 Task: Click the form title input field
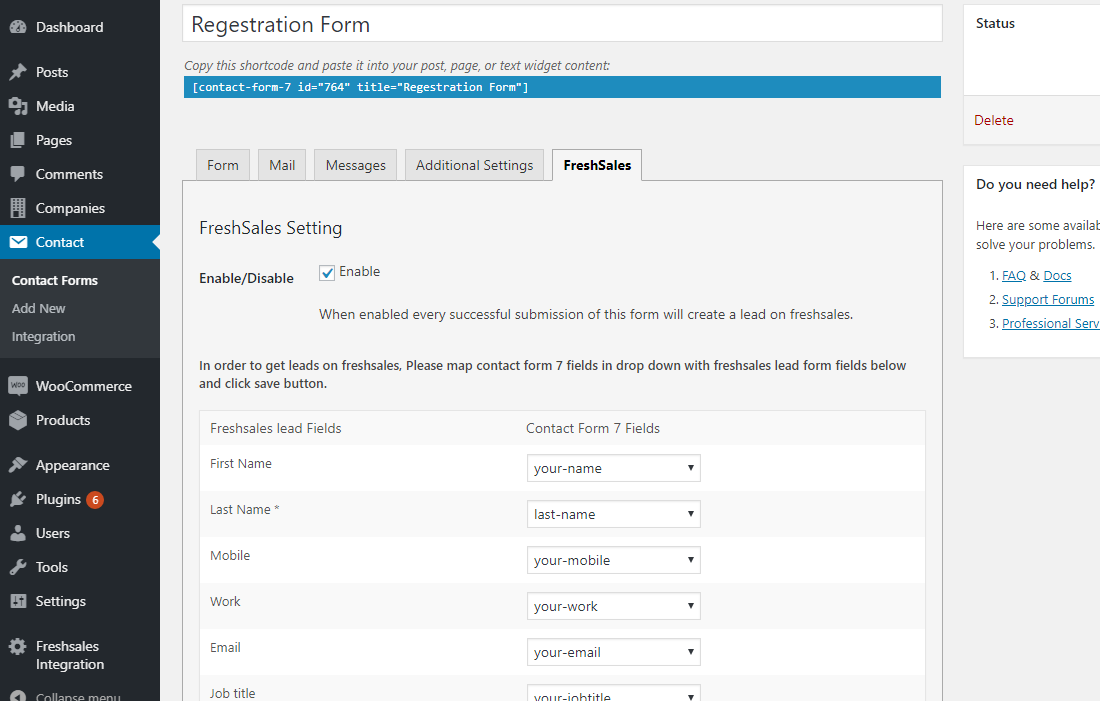pos(562,24)
